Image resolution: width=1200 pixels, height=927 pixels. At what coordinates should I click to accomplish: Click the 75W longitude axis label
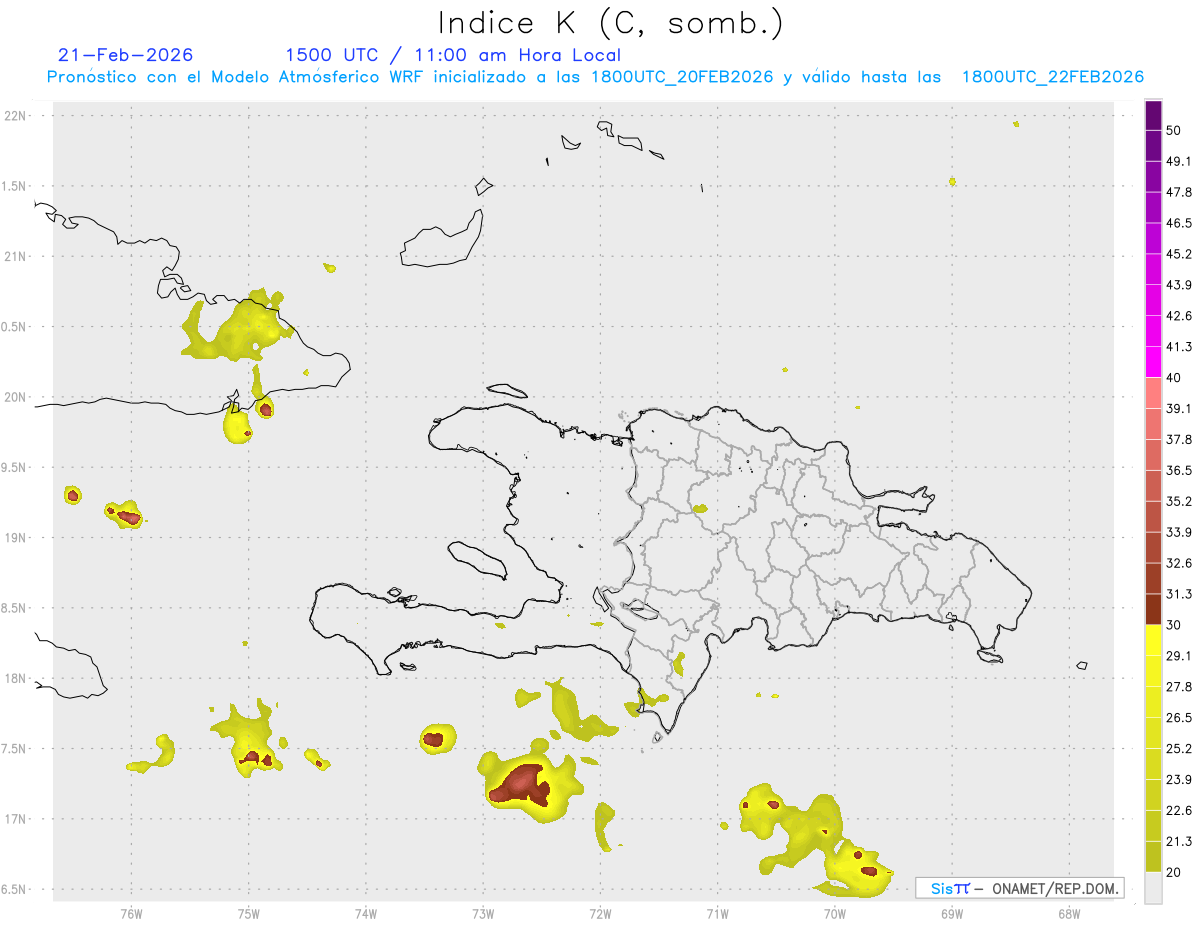coord(248,913)
